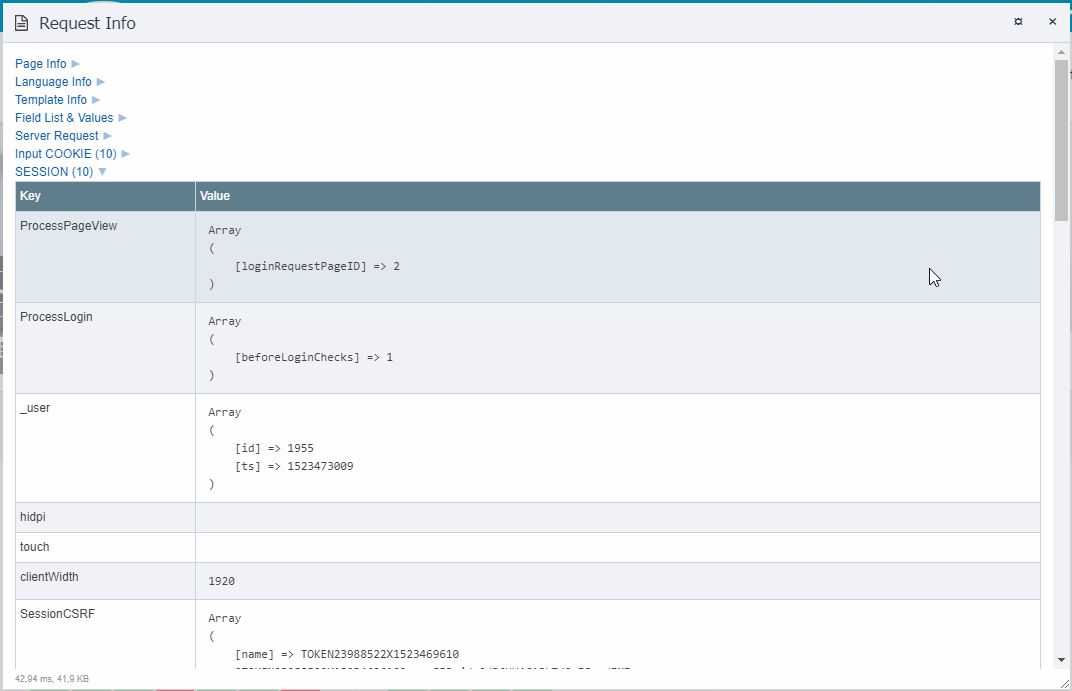
Task: Click the clientWidth value 1920
Action: pyautogui.click(x=222, y=581)
